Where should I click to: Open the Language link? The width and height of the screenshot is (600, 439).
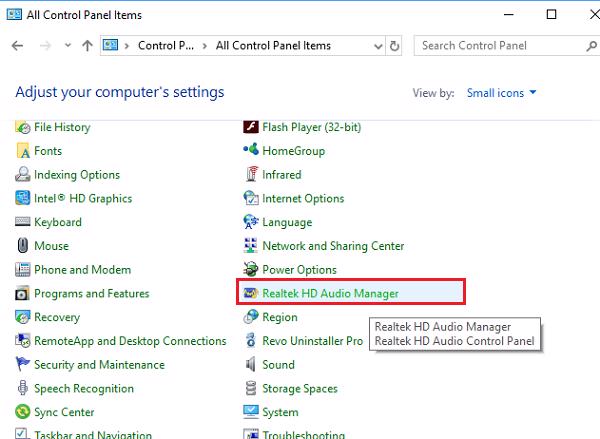point(287,222)
